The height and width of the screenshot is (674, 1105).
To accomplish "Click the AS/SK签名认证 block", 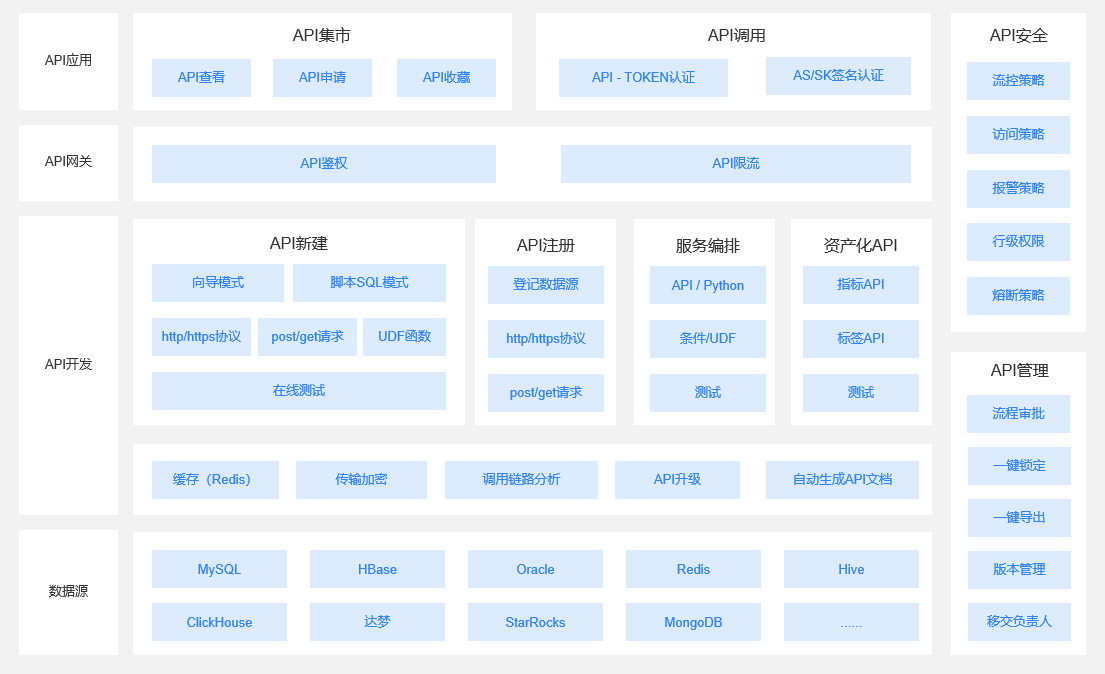I will (838, 75).
